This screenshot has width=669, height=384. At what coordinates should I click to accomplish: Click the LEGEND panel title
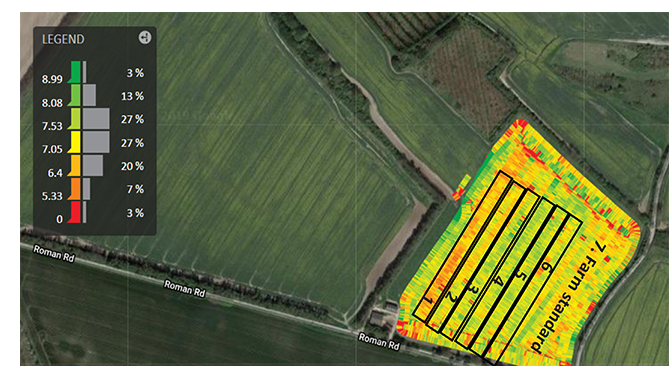63,39
